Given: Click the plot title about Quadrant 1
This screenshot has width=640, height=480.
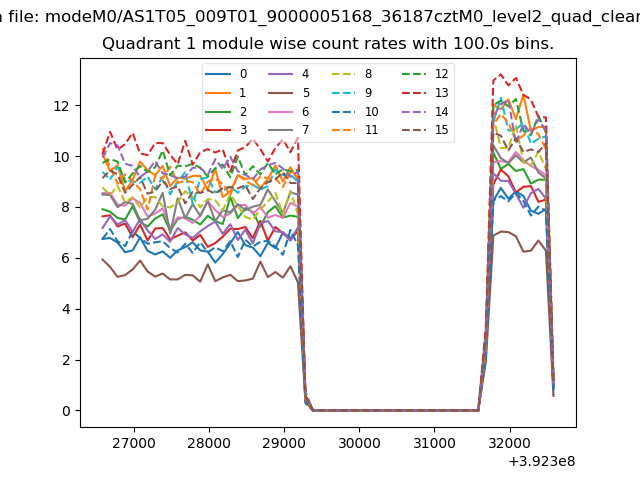Looking at the screenshot, I should tap(328, 44).
